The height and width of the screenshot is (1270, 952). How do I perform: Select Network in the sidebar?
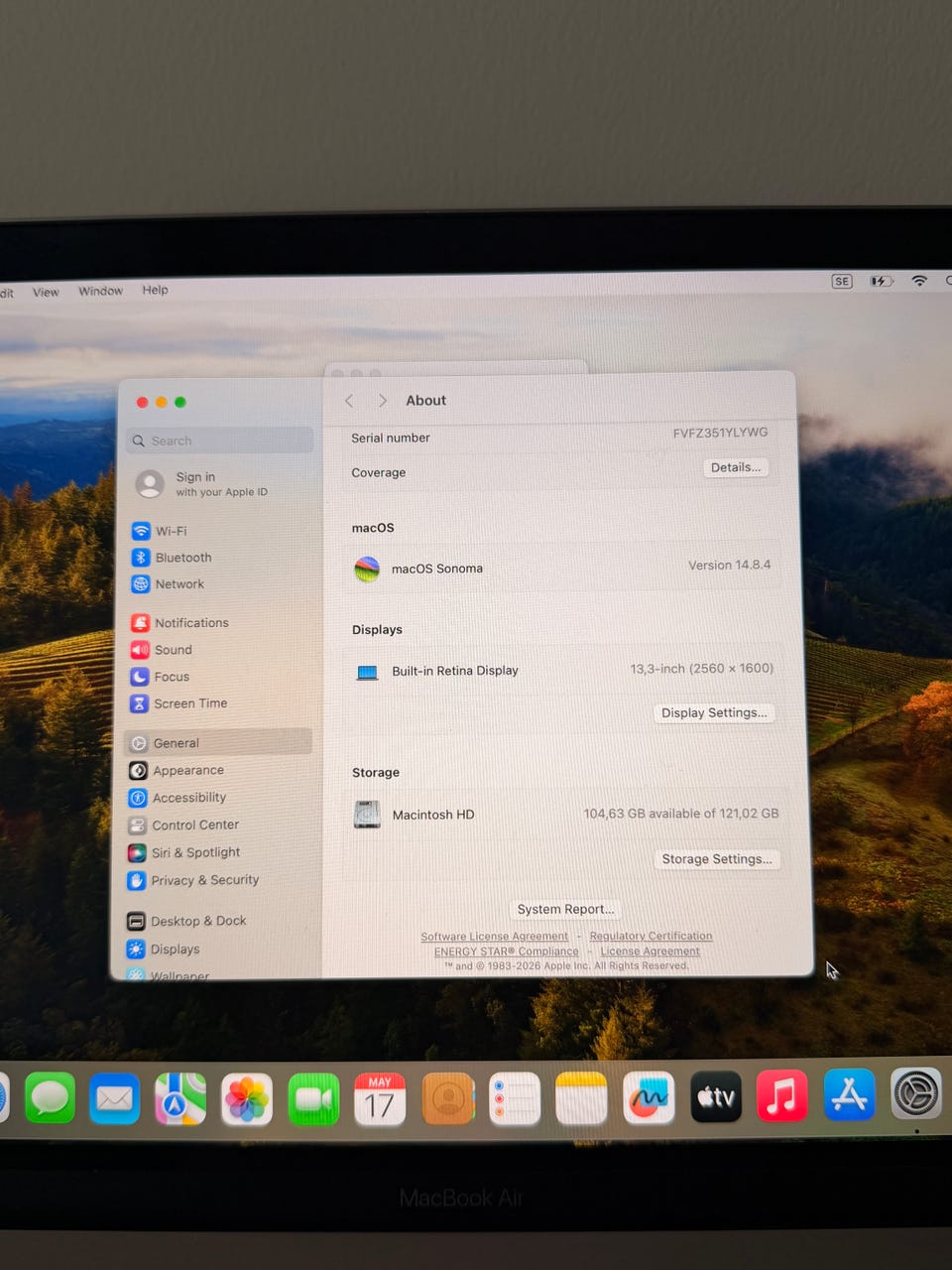(x=168, y=584)
